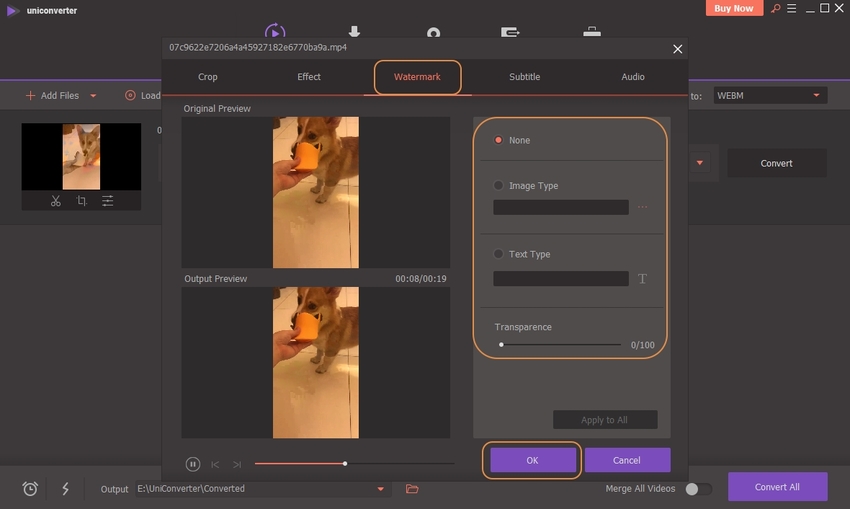The image size is (850, 509).
Task: Expand the Add Files dropdown arrow
Action: point(93,96)
